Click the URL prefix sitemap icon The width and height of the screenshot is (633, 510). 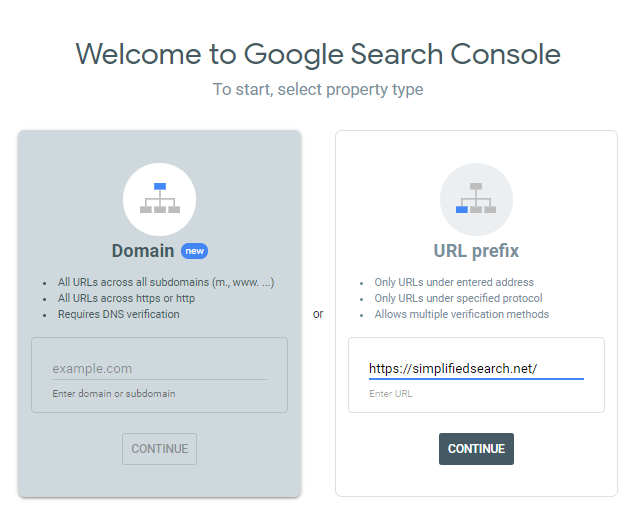[x=476, y=199]
